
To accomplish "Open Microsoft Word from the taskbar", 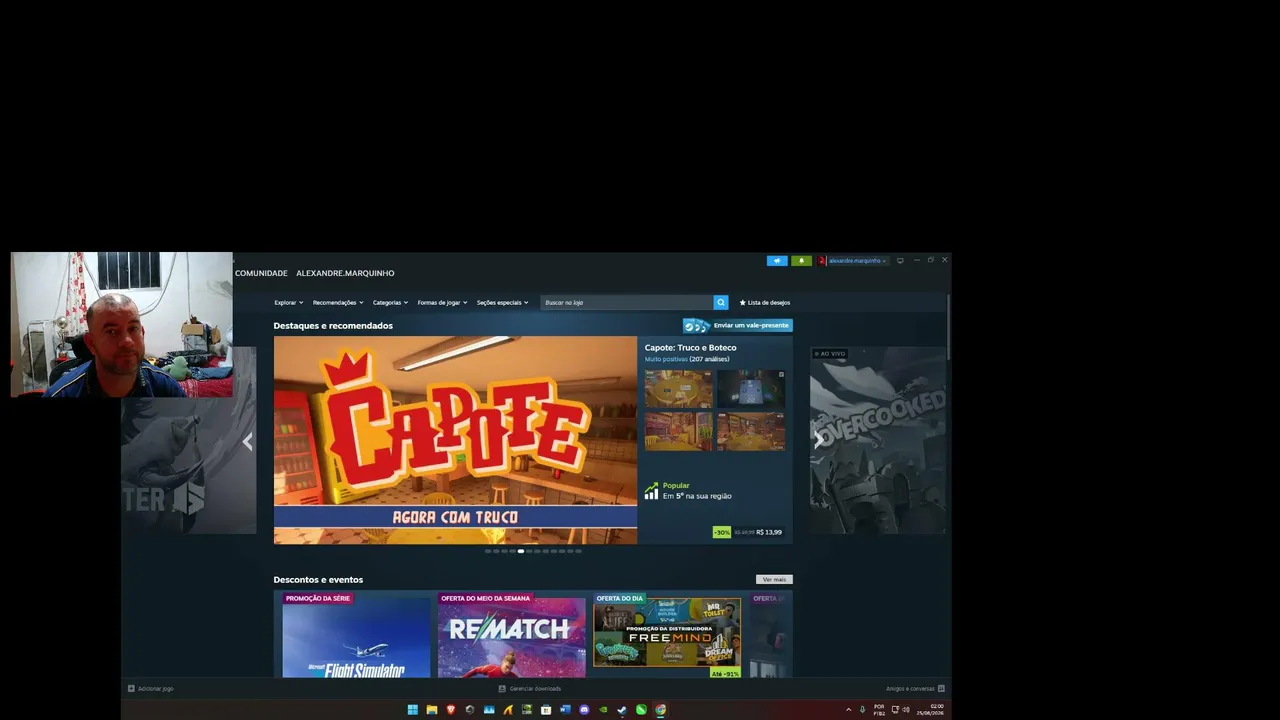I will coord(565,710).
